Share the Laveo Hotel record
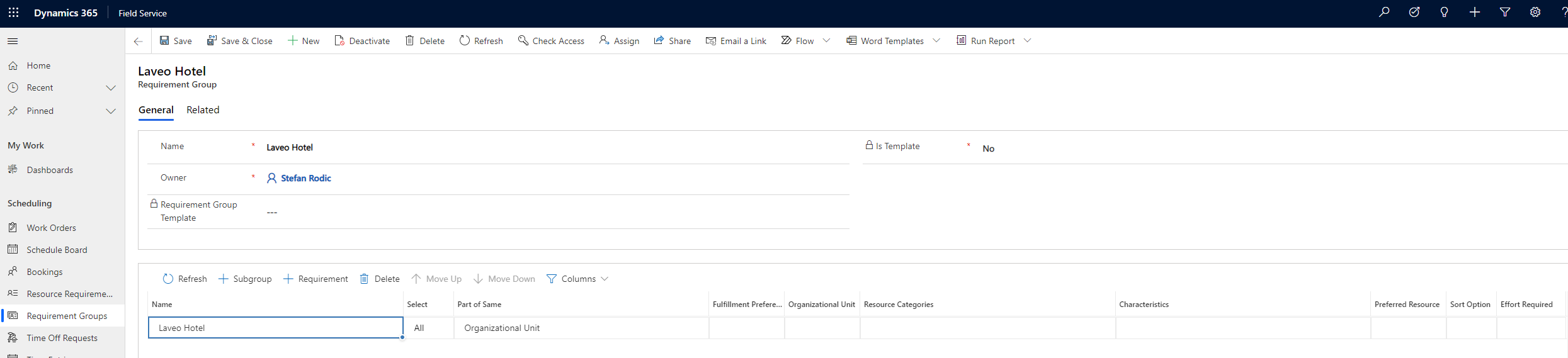The image size is (1568, 358). [x=673, y=41]
